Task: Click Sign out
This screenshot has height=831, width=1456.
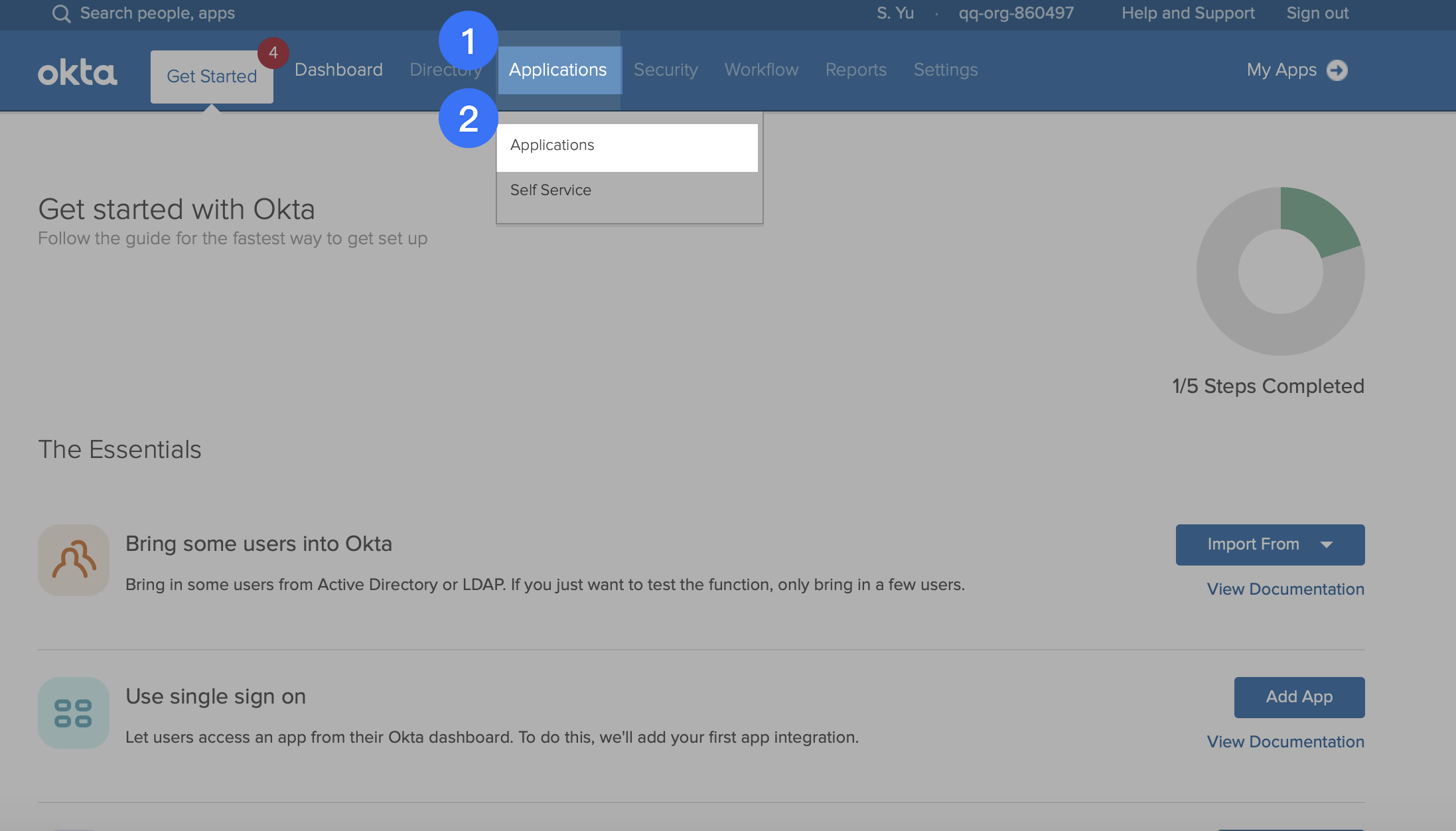Action: [1317, 13]
